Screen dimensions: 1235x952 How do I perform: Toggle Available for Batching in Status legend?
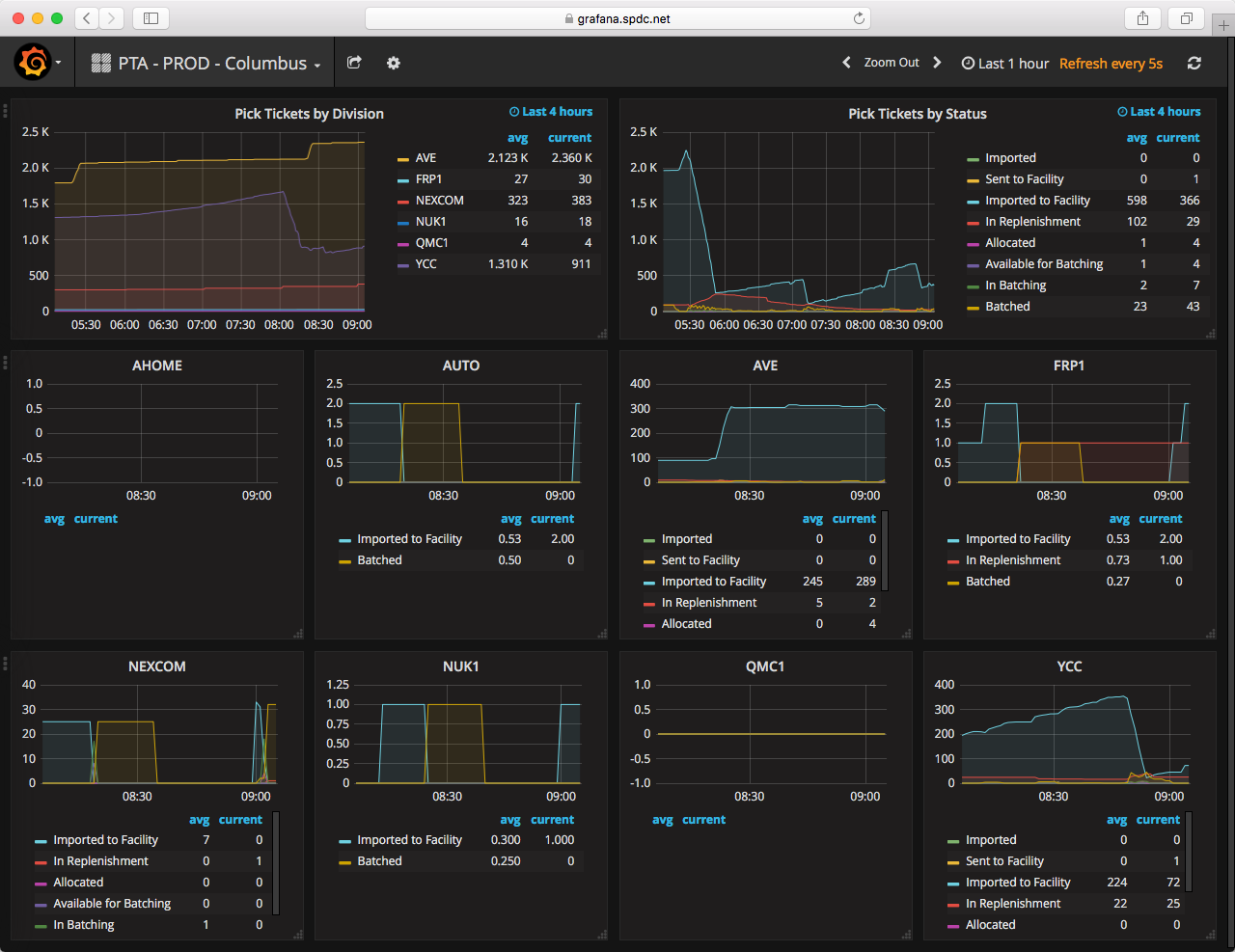(x=1044, y=264)
